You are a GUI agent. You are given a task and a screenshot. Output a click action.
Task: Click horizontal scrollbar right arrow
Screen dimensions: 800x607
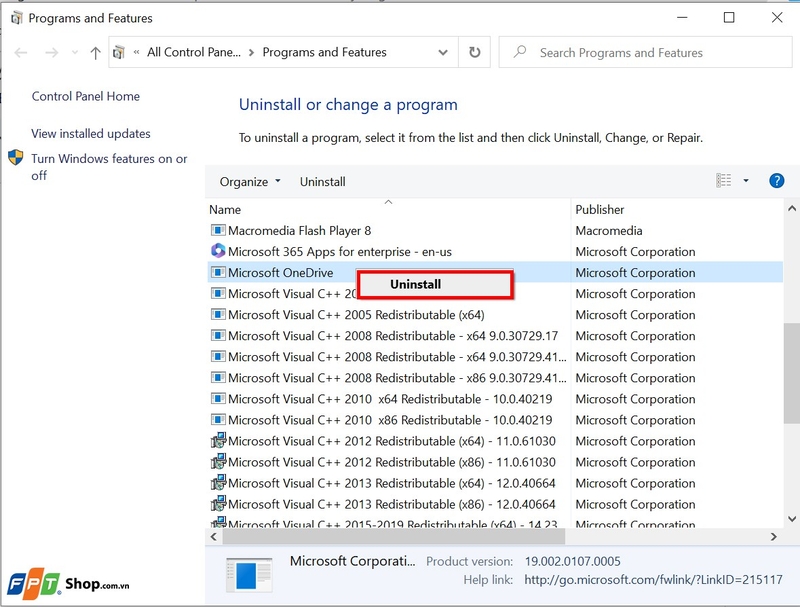point(773,537)
